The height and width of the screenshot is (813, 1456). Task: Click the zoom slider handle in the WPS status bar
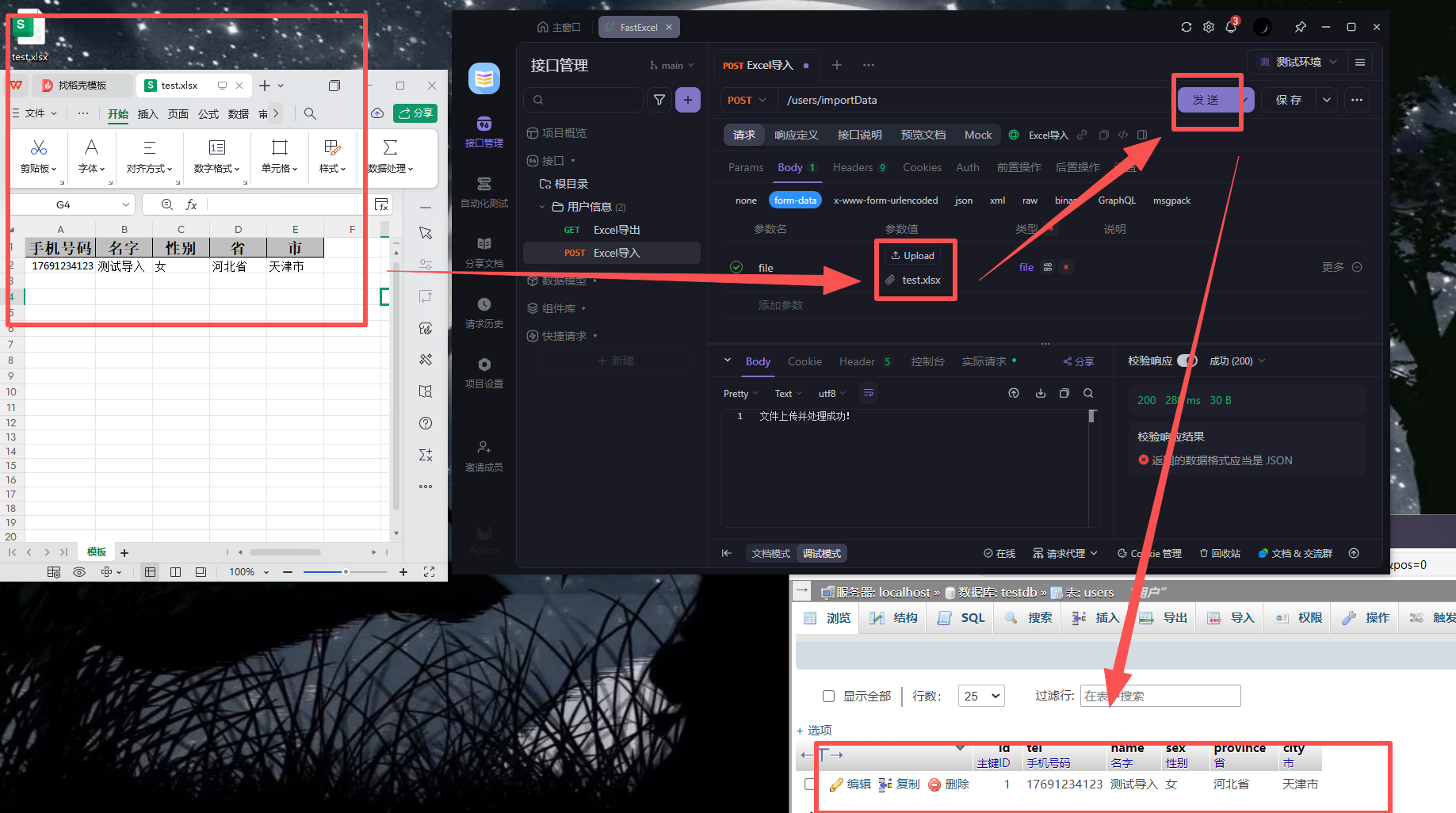coord(346,572)
